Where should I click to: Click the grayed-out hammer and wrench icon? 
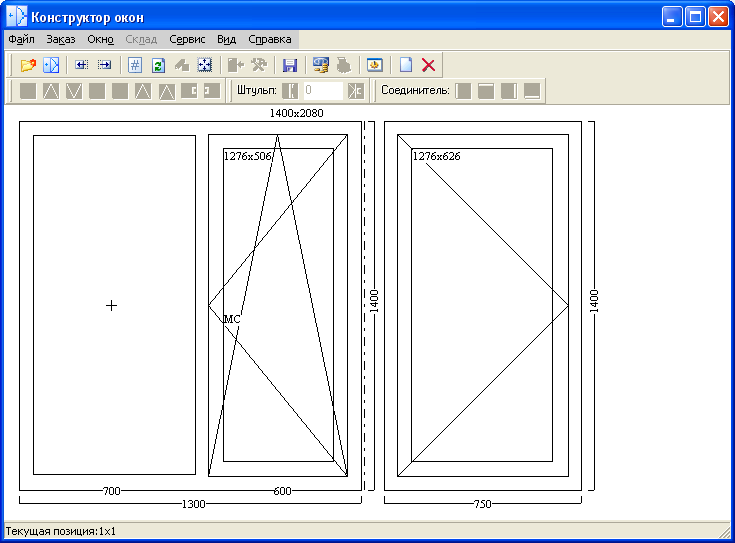pyautogui.click(x=259, y=65)
